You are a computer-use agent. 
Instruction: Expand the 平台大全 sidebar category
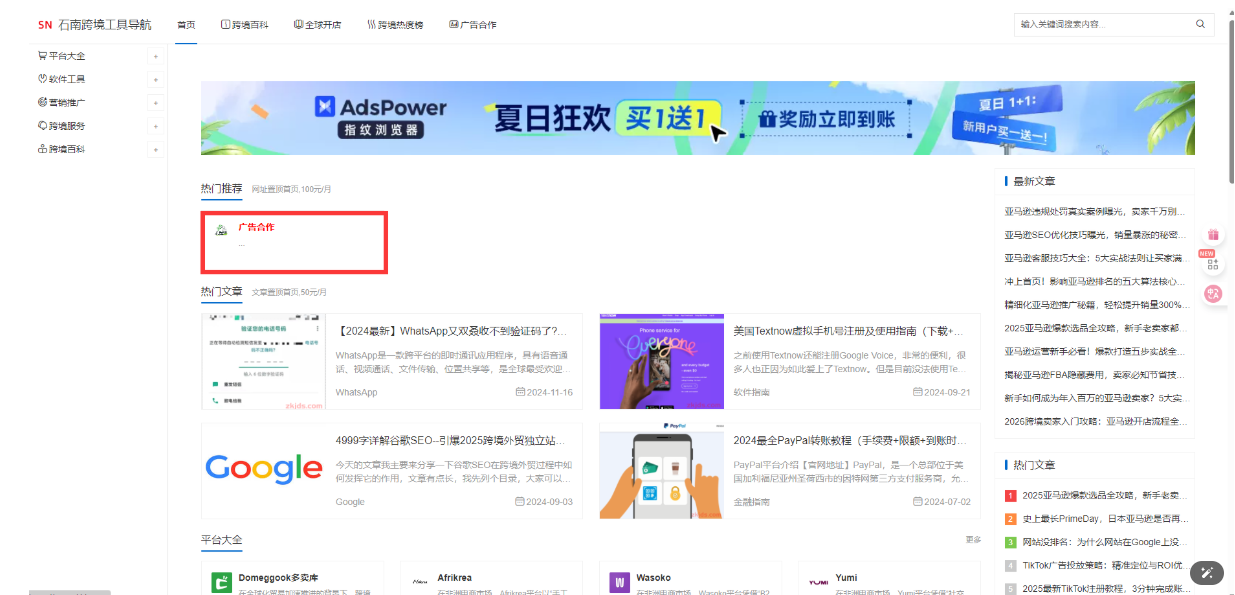point(156,56)
